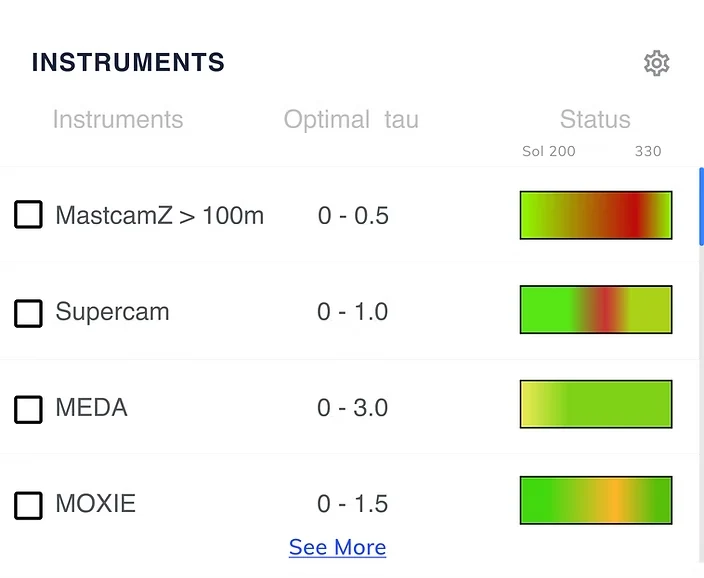The width and height of the screenshot is (704, 578).
Task: Select the MOXIE checkbox
Action: coord(28,505)
